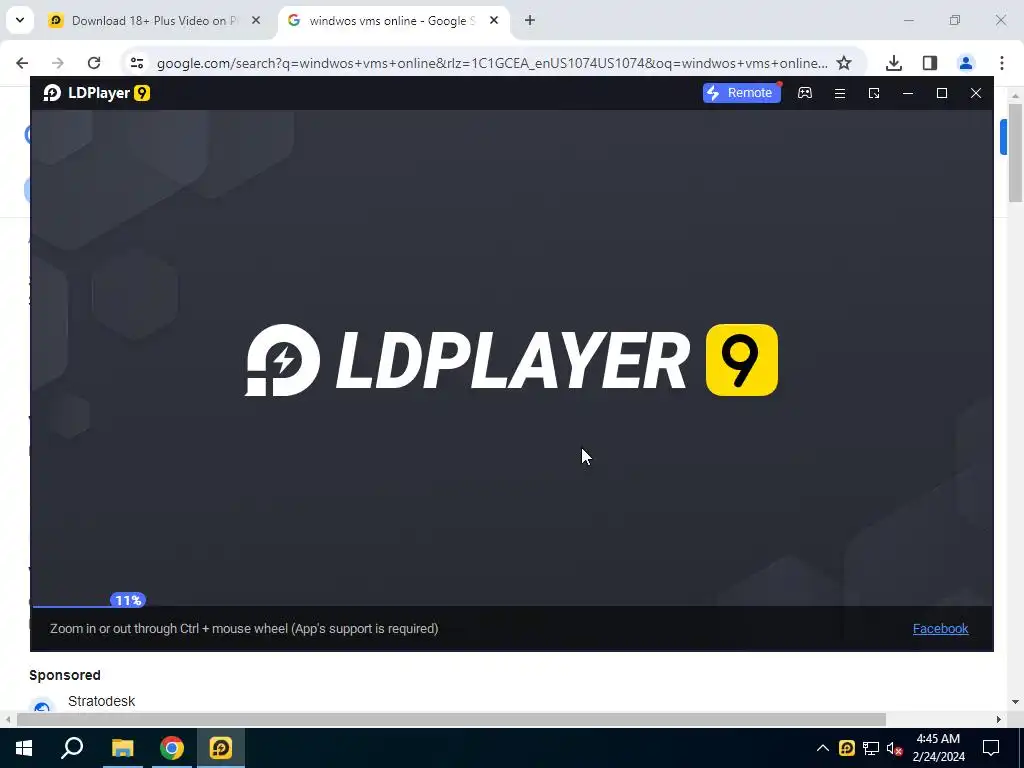
Task: View site information icon in address bar
Action: point(136,63)
